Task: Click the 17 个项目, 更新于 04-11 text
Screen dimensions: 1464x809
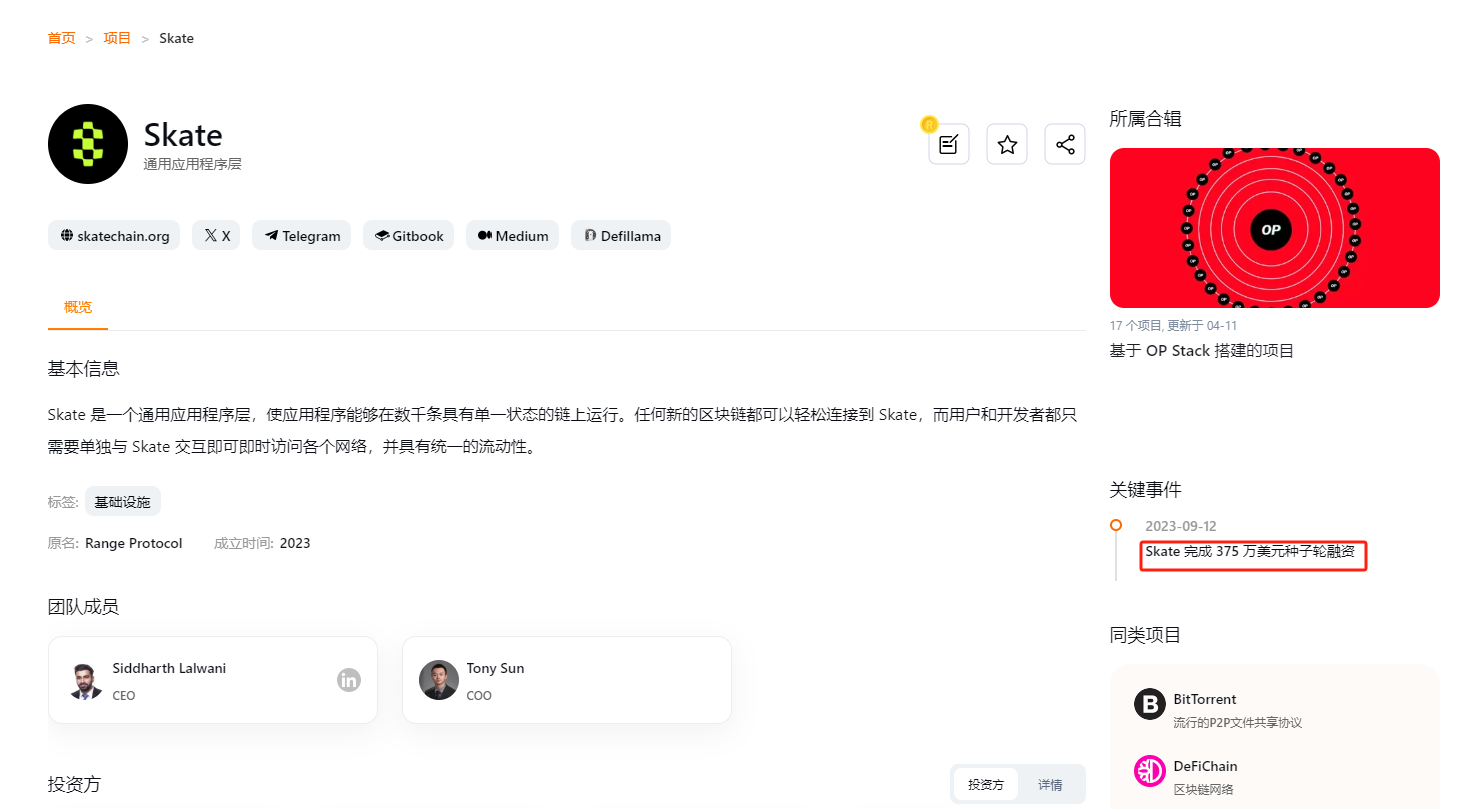Action: tap(1173, 326)
